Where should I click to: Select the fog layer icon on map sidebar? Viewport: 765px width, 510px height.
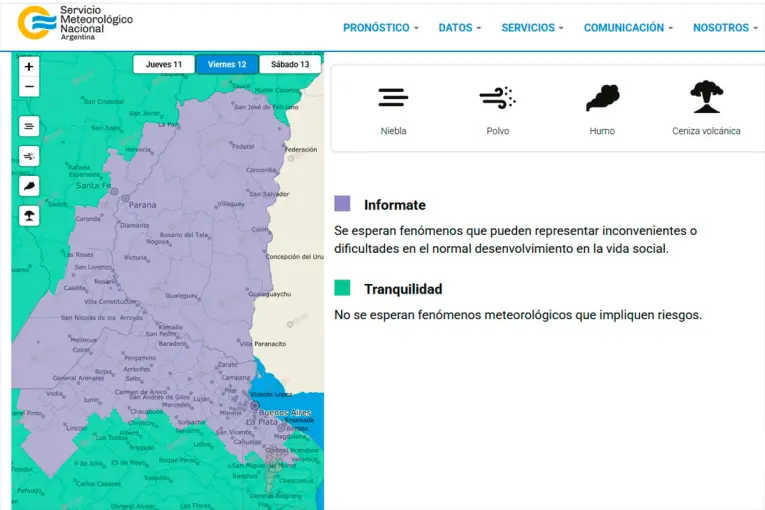click(29, 126)
